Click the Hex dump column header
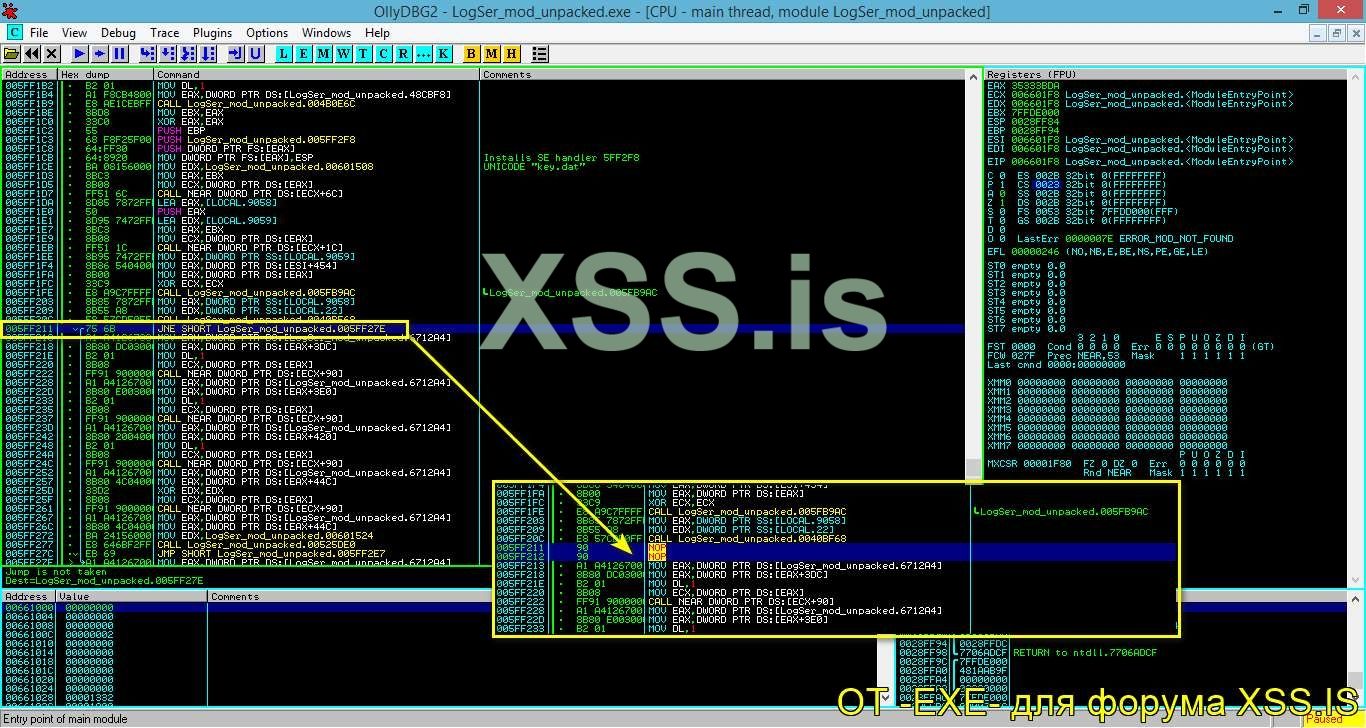The width and height of the screenshot is (1366, 728). 84,75
